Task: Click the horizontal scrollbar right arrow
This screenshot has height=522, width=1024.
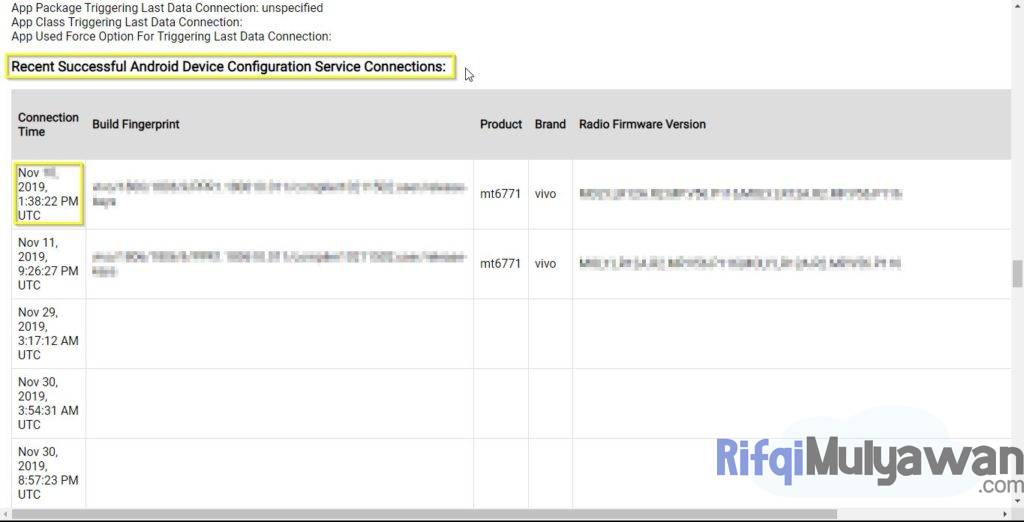Action: (1004, 515)
